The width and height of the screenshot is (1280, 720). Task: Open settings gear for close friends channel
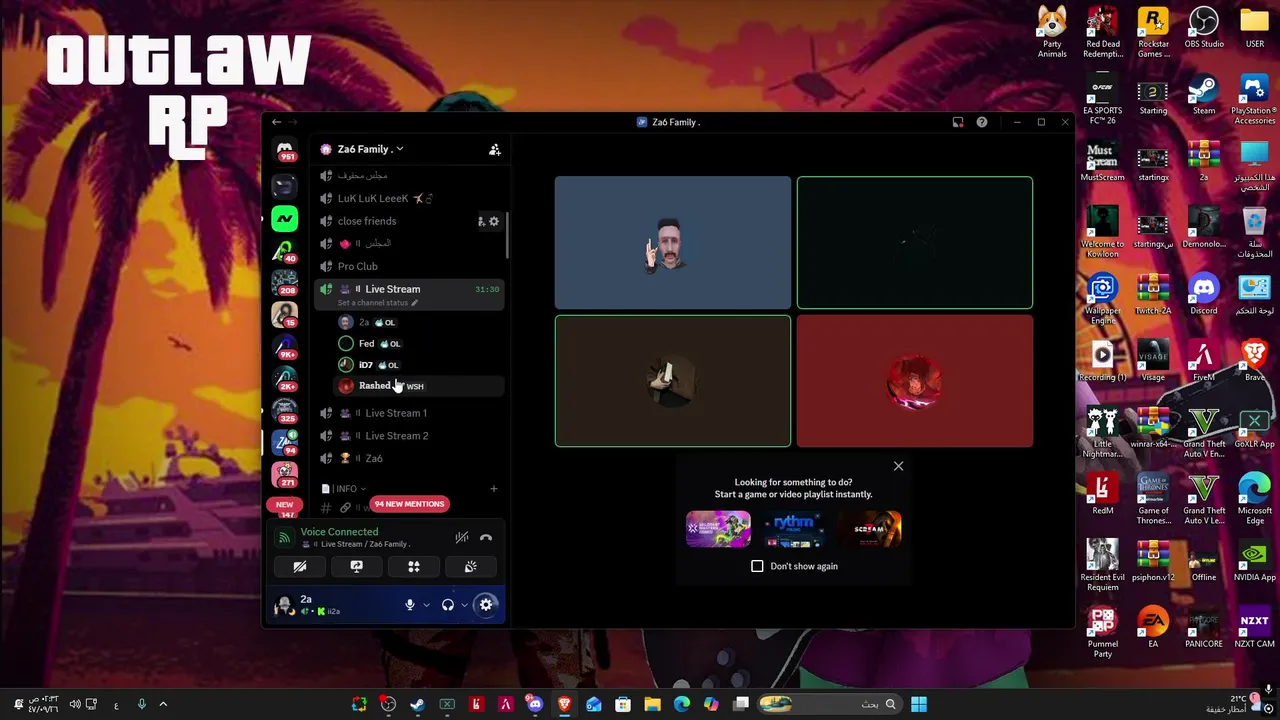click(494, 221)
